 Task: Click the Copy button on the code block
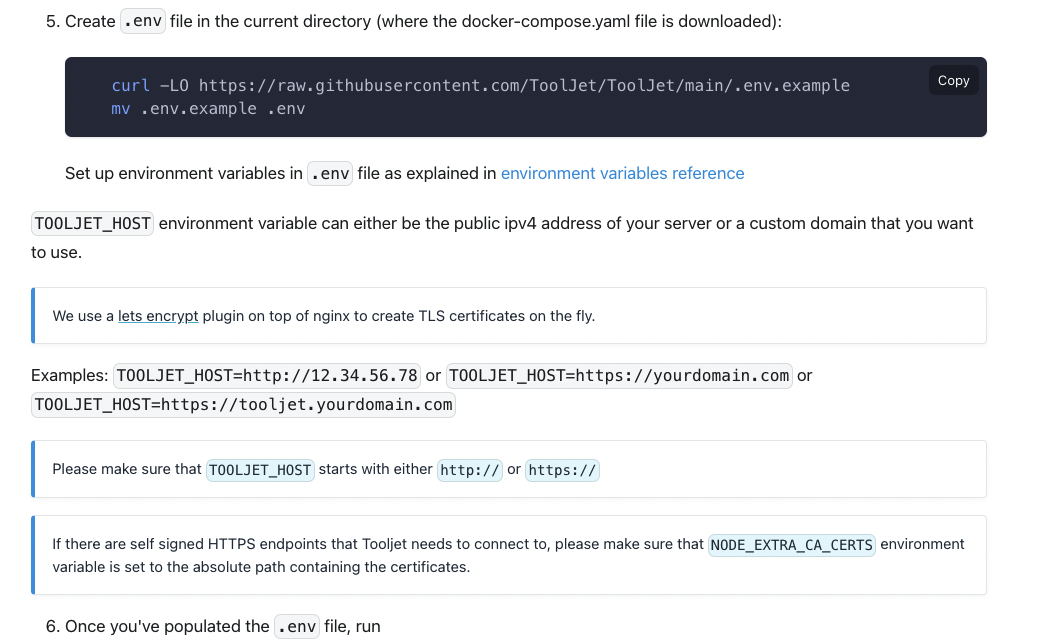pos(952,80)
